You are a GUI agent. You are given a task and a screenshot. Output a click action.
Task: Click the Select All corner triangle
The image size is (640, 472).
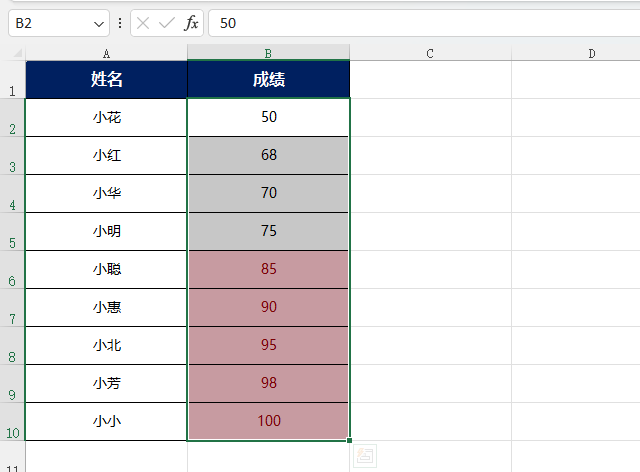(x=18, y=53)
